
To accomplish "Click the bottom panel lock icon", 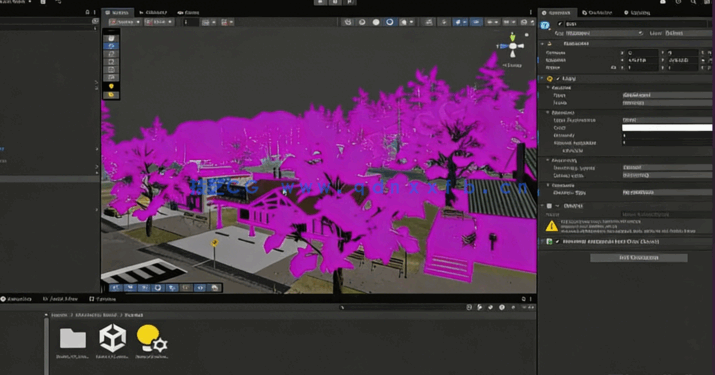I will 523,299.
